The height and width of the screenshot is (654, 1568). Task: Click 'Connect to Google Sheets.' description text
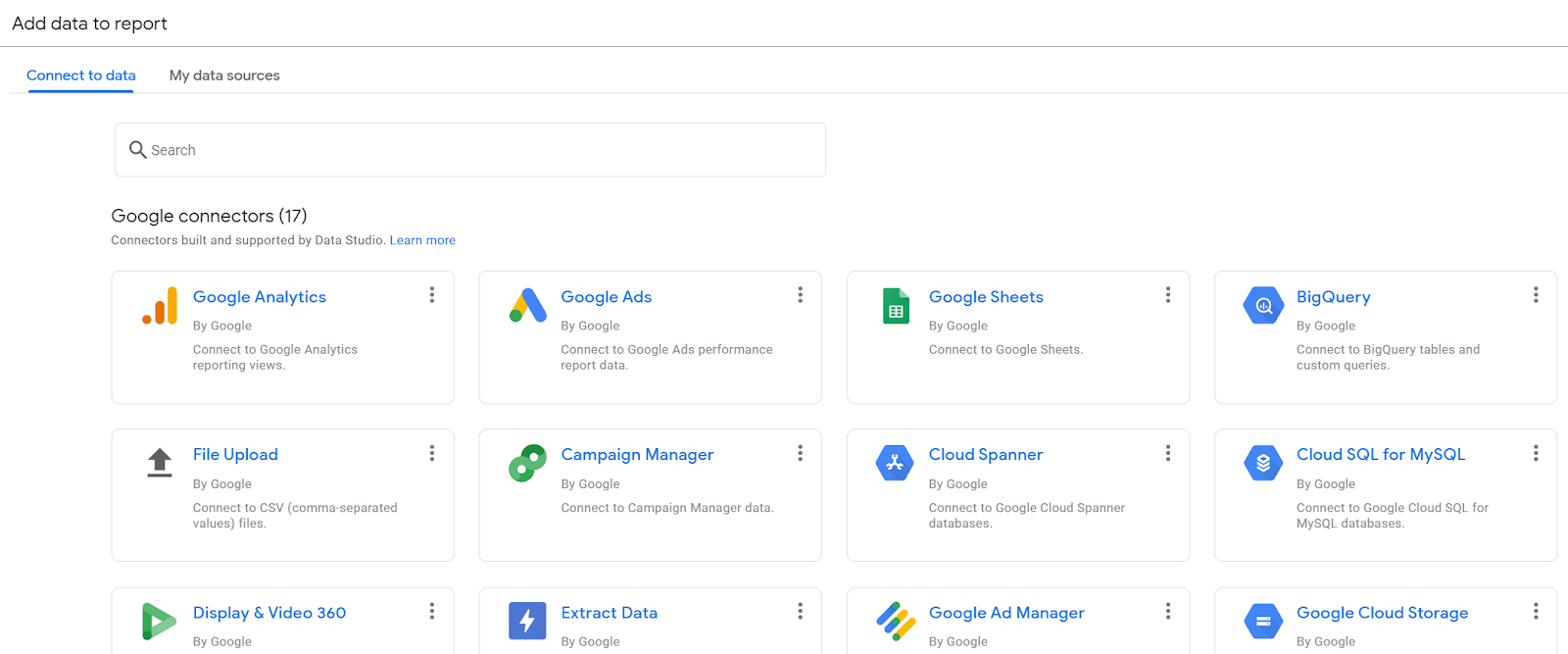click(1005, 350)
